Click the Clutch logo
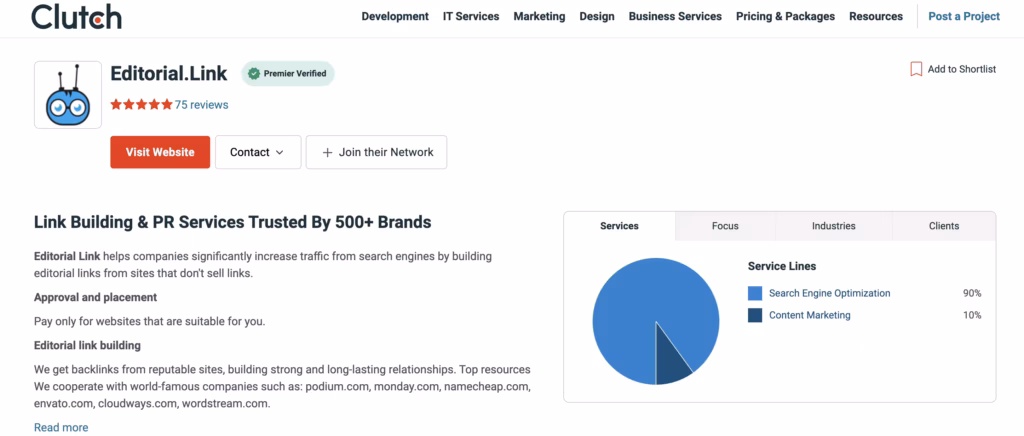1024x436 pixels. click(76, 16)
